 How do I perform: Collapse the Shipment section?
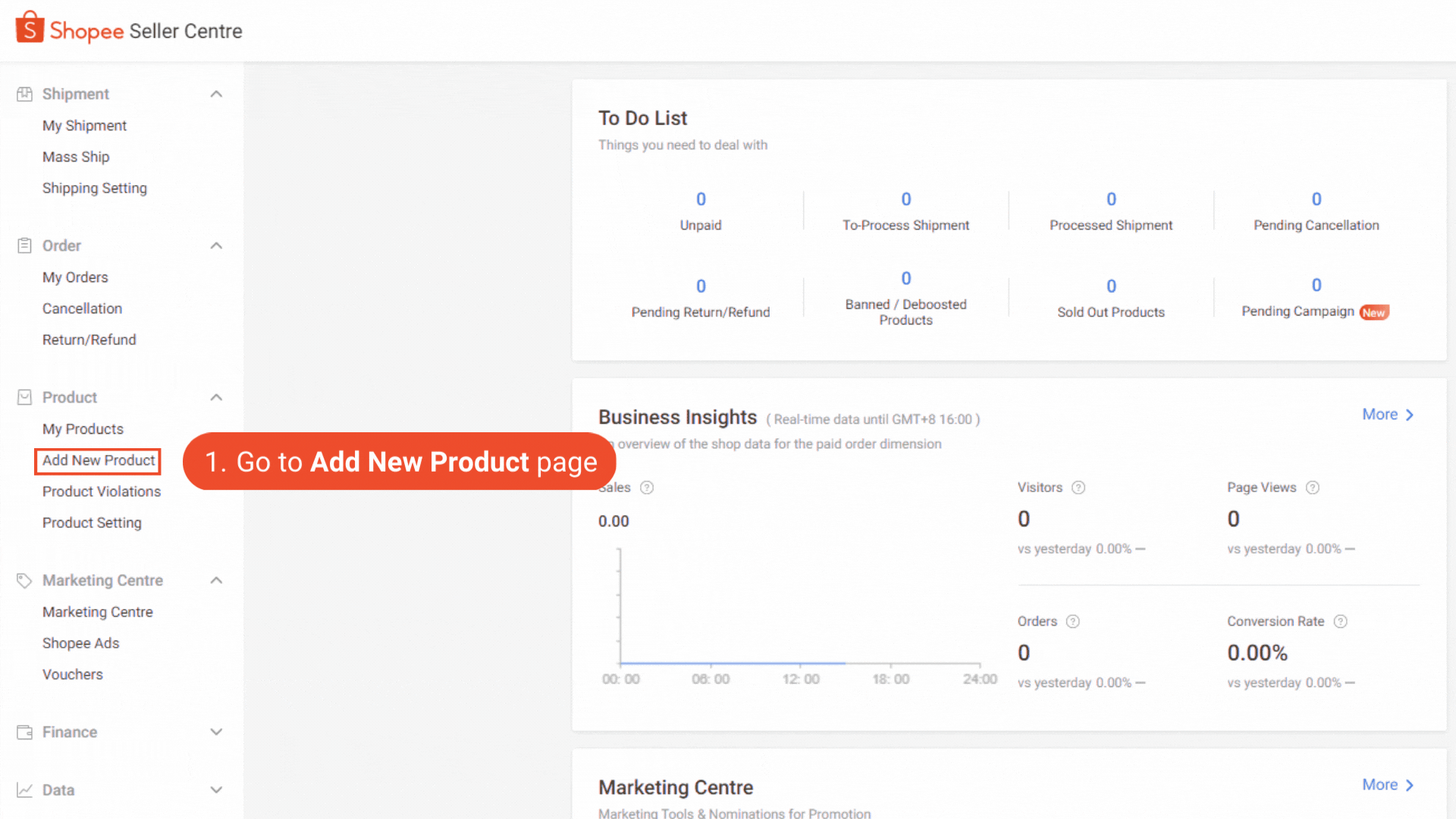217,93
